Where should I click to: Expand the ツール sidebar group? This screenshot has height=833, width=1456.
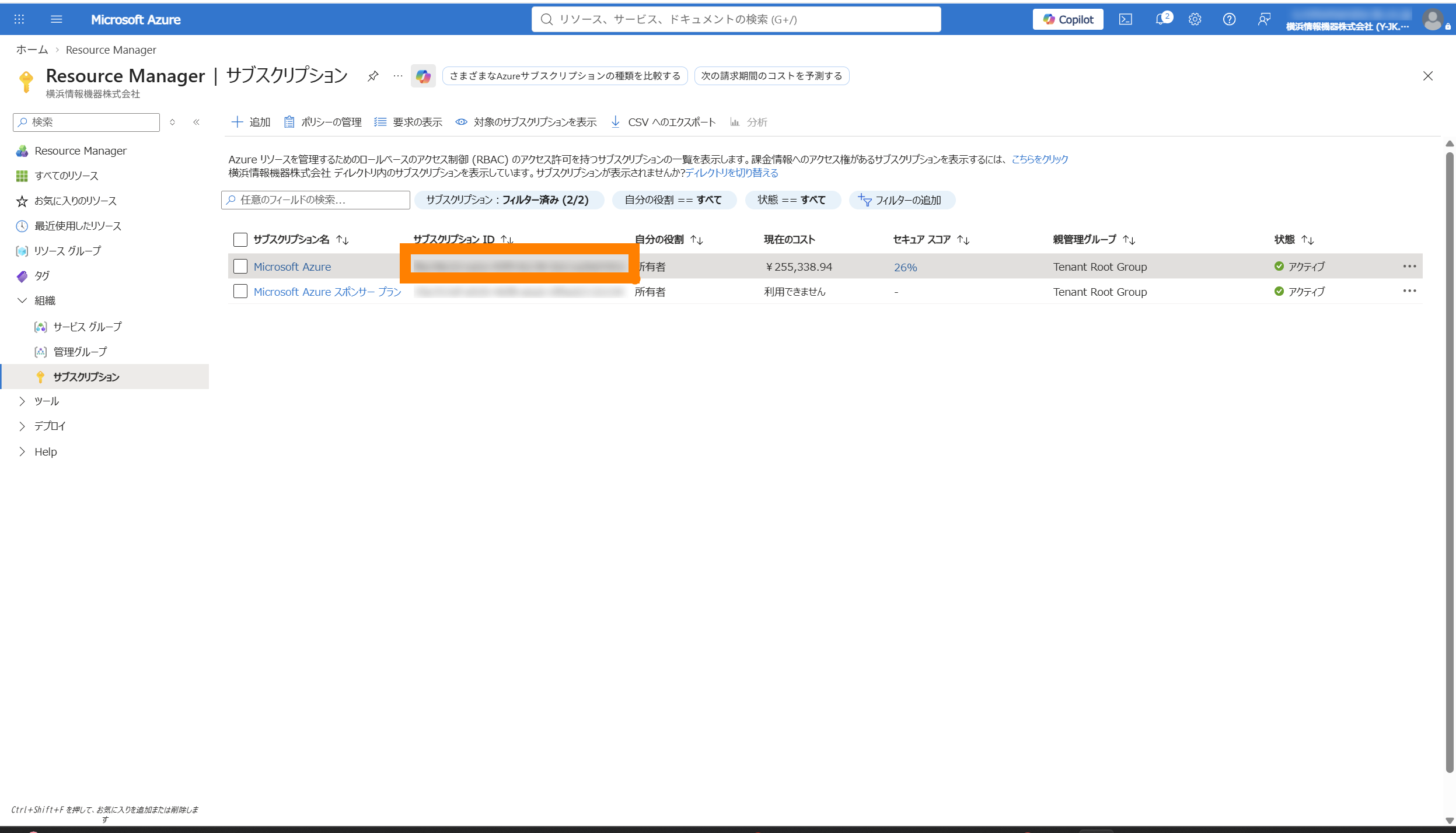coord(22,401)
